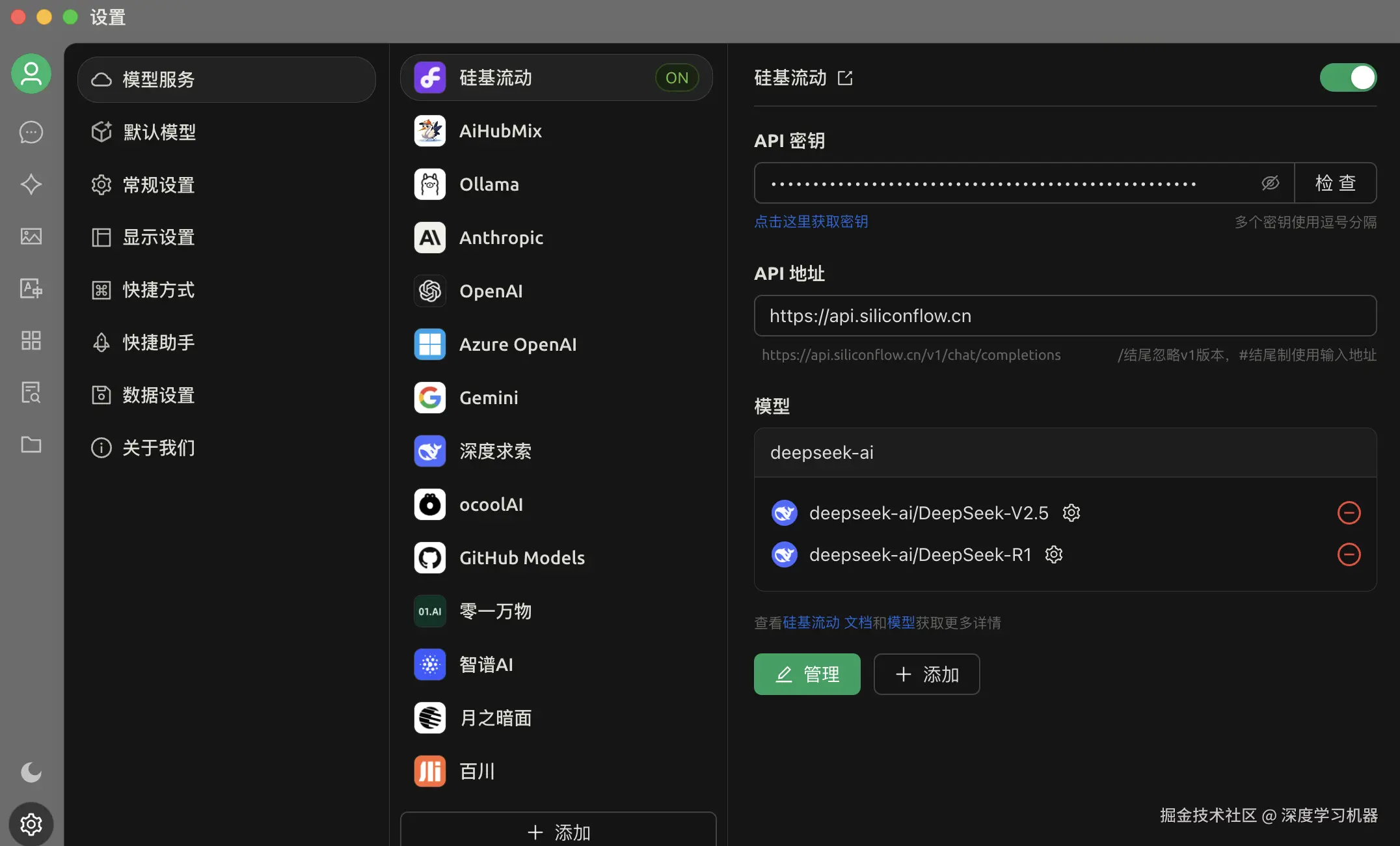Open the user avatar profile
Image resolution: width=1400 pixels, height=846 pixels.
[x=31, y=74]
